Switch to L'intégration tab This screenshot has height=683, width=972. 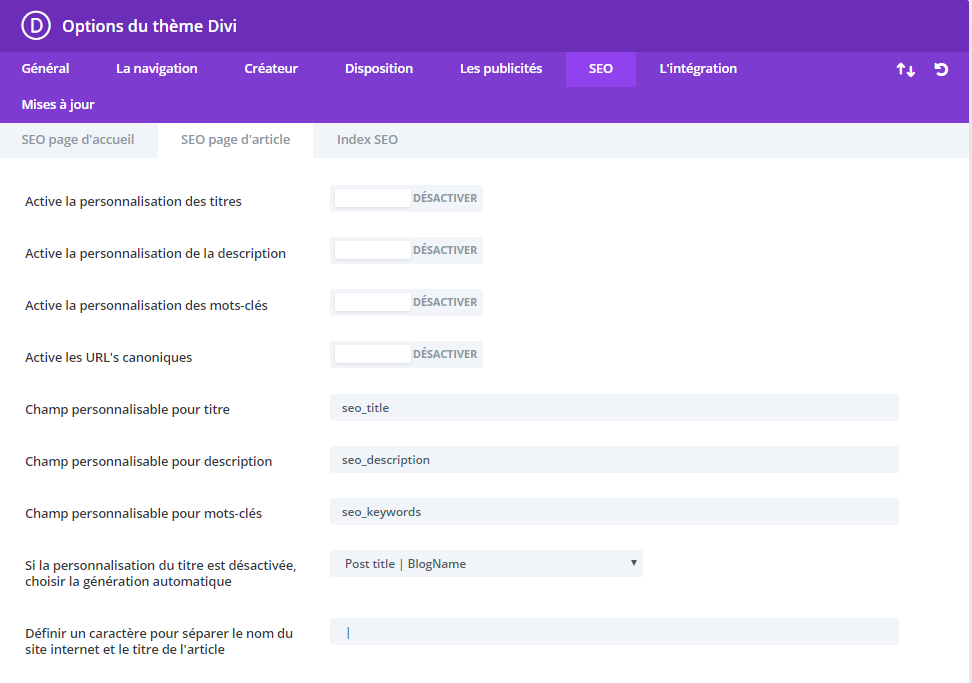[698, 69]
